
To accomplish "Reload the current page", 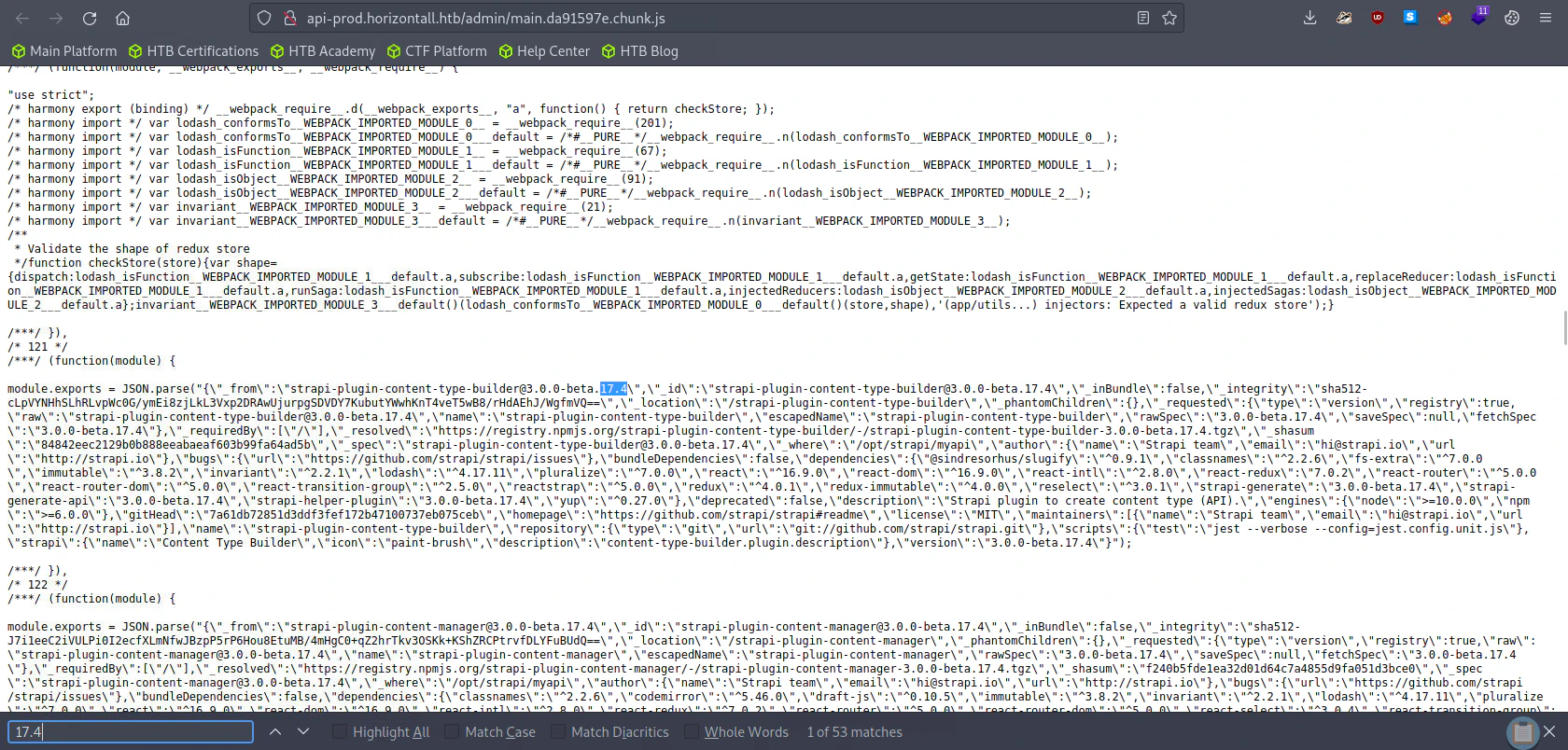I will click(x=90, y=19).
